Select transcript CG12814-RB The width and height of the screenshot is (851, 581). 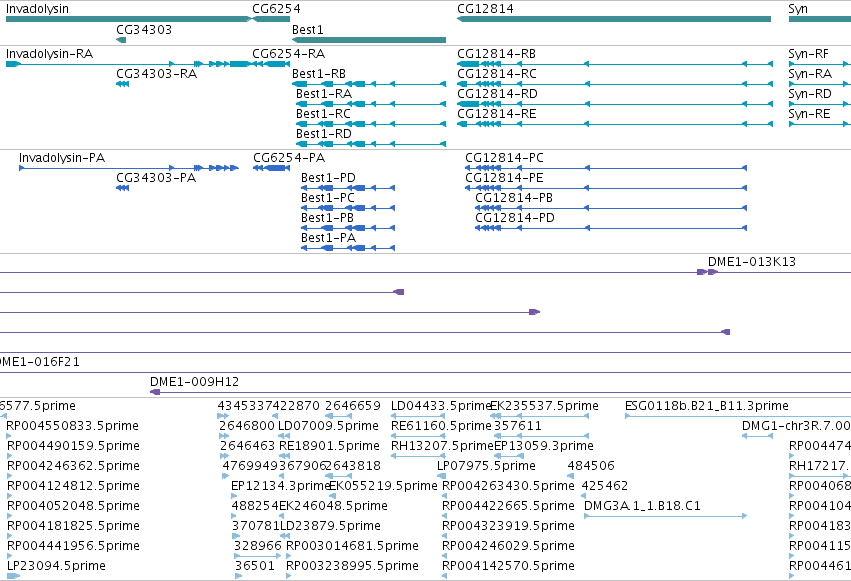click(615, 64)
